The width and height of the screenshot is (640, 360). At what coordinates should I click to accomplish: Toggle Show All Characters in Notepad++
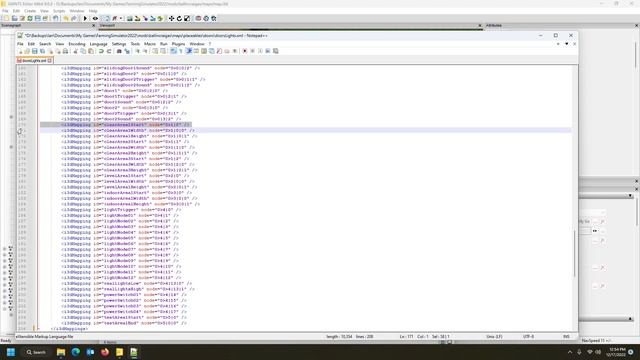click(x=181, y=51)
